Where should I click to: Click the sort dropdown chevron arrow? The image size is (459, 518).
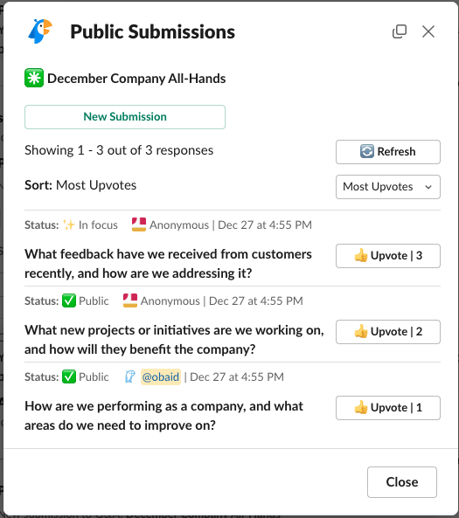click(x=428, y=187)
